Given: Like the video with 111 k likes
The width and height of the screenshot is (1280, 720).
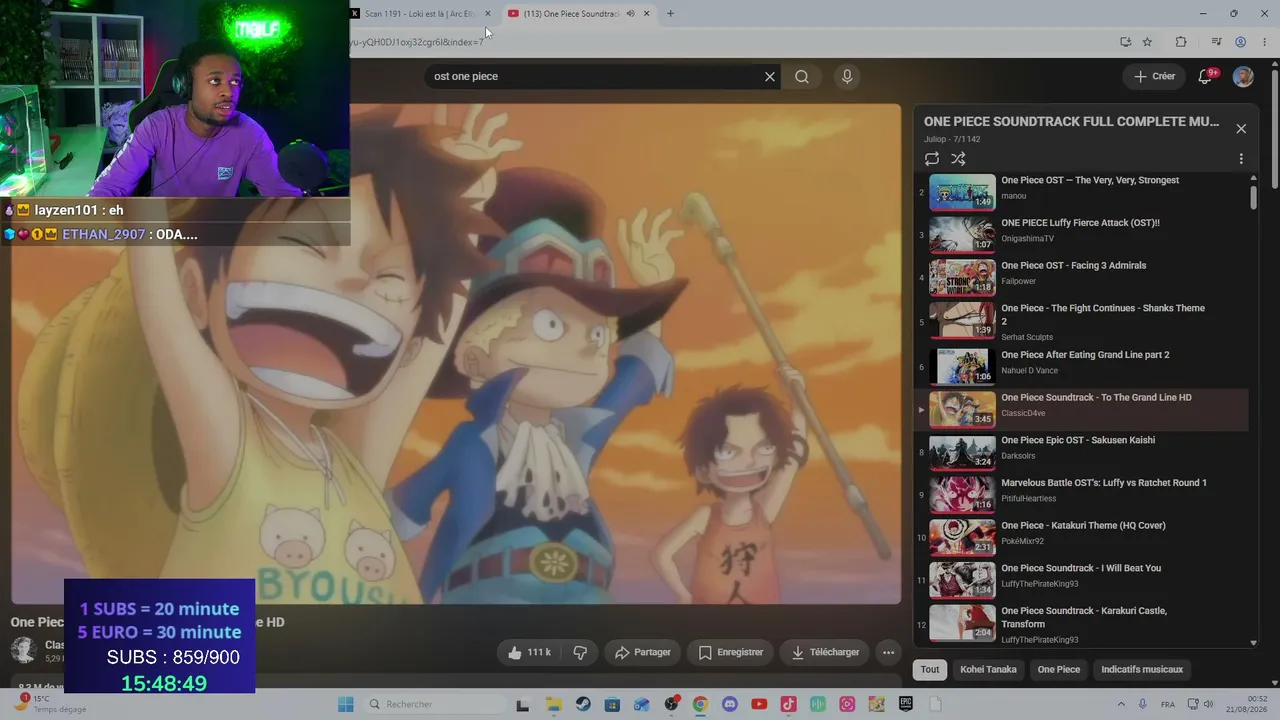Looking at the screenshot, I should click(x=529, y=652).
